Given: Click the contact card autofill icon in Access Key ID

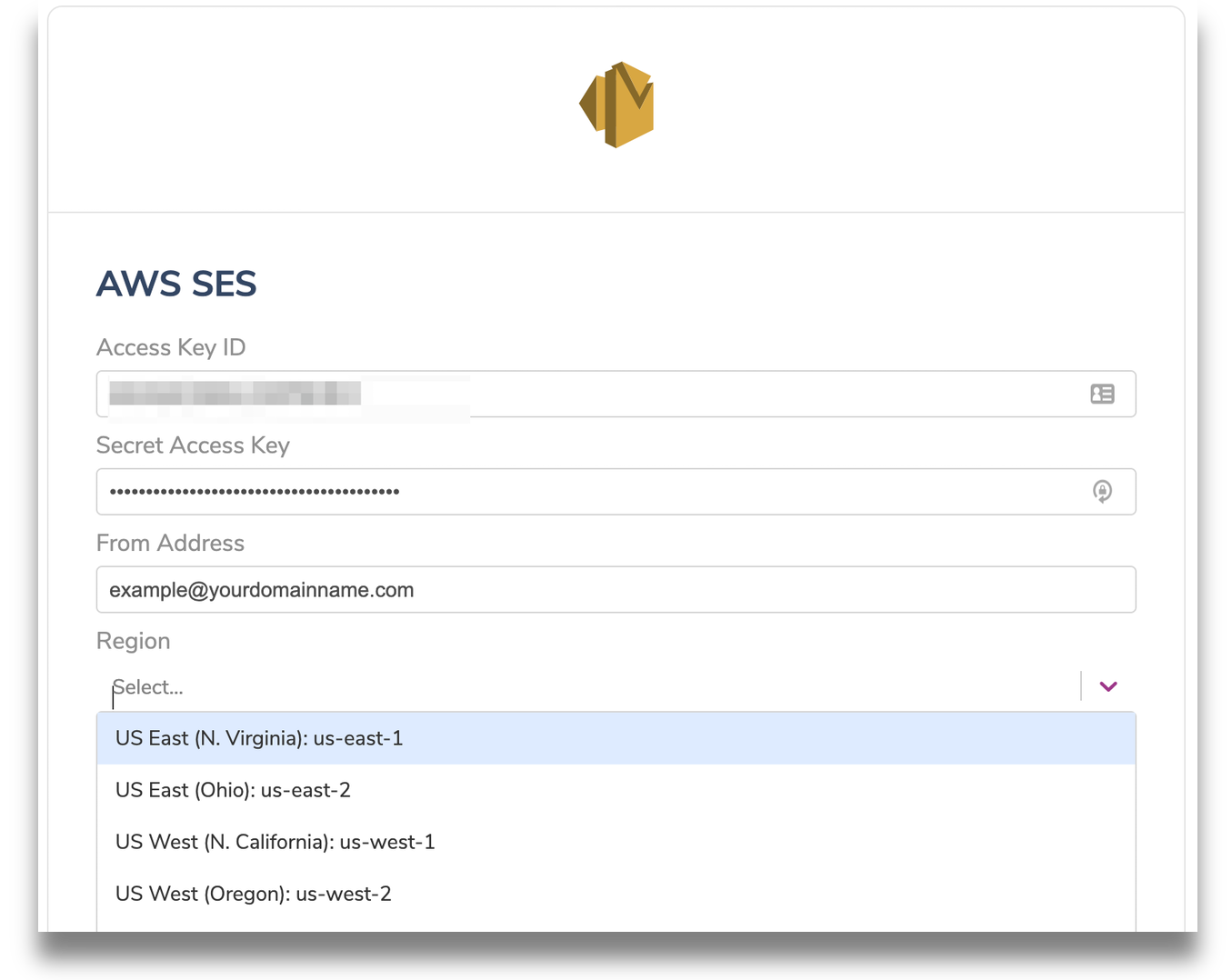Looking at the screenshot, I should coord(1102,394).
